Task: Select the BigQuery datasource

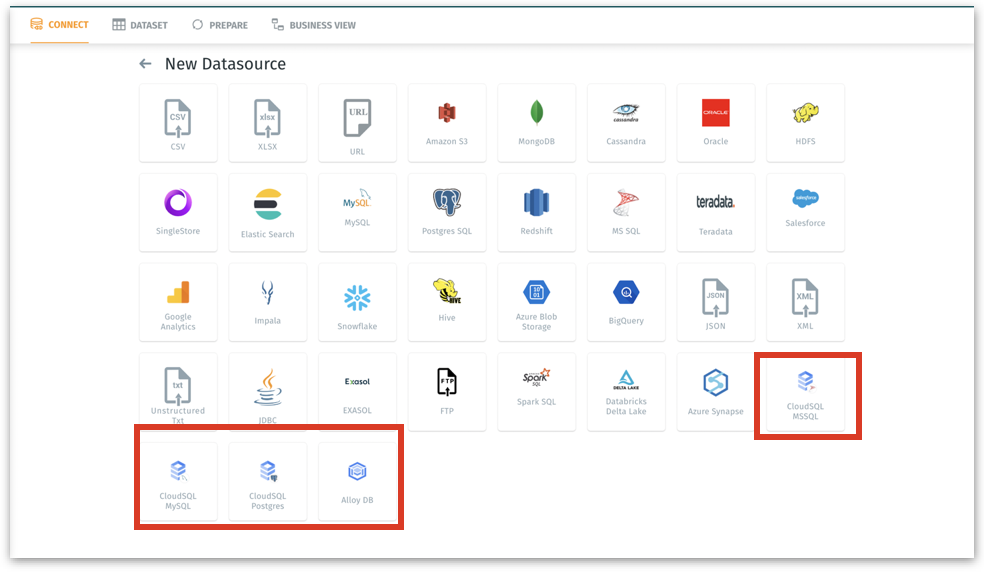Action: tap(626, 303)
